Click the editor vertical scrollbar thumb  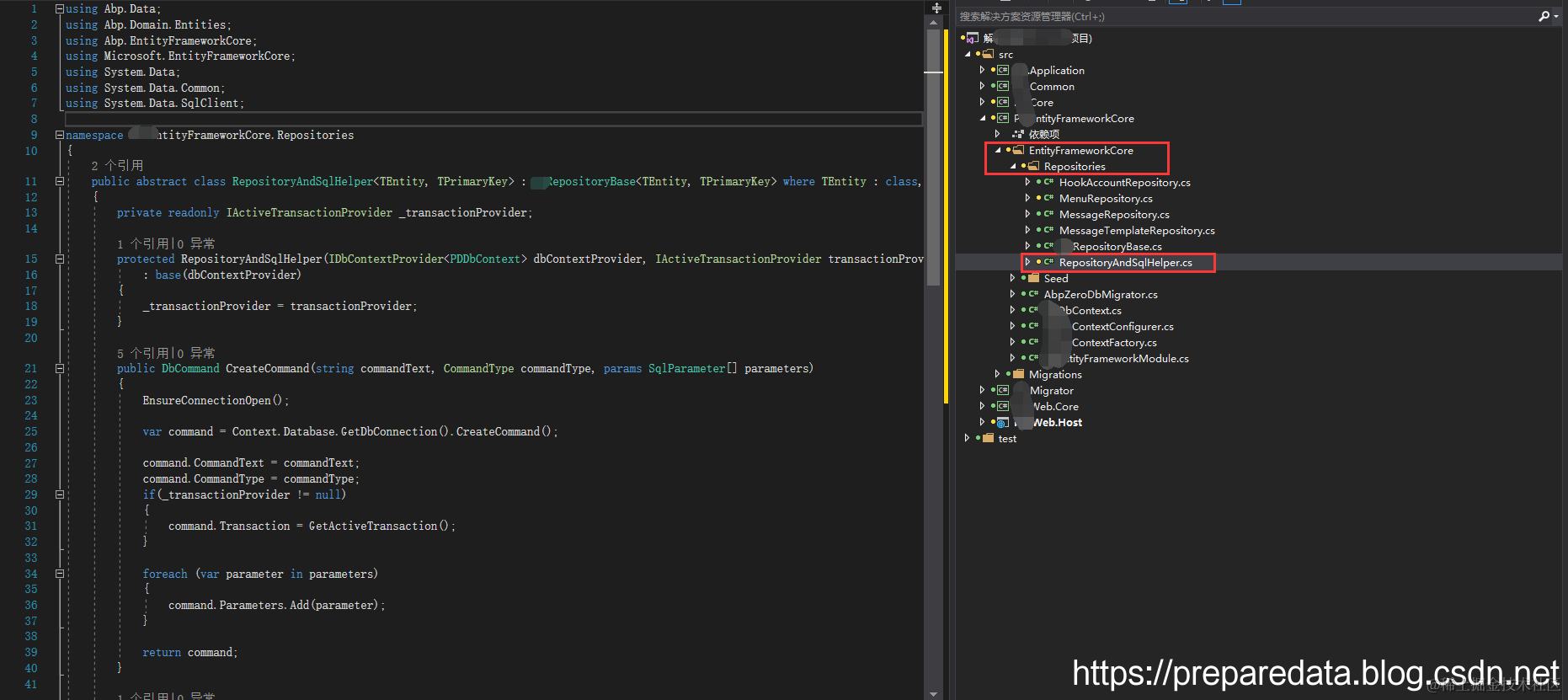coord(933,158)
